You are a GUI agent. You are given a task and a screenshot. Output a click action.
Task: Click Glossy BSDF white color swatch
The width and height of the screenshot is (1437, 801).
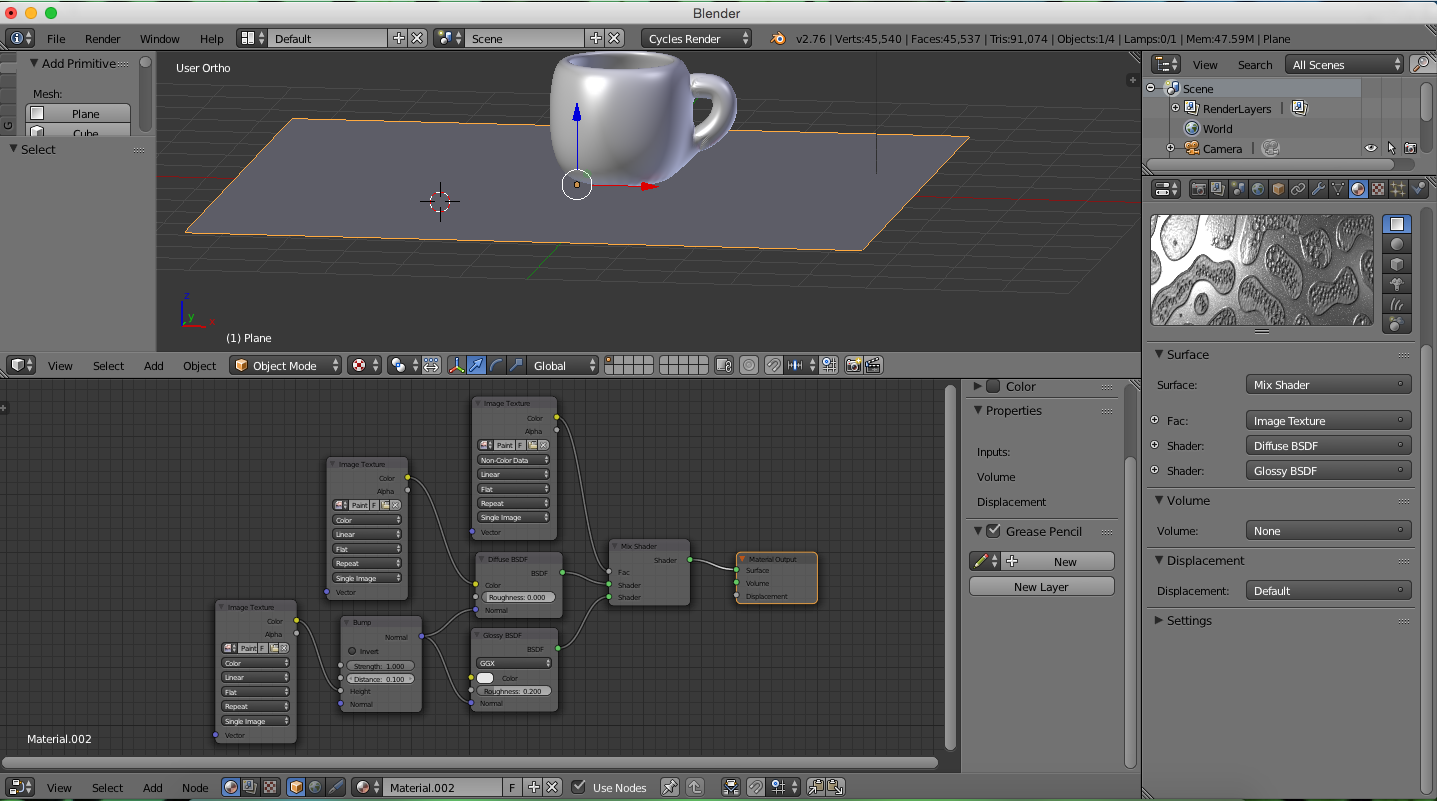[x=485, y=678]
